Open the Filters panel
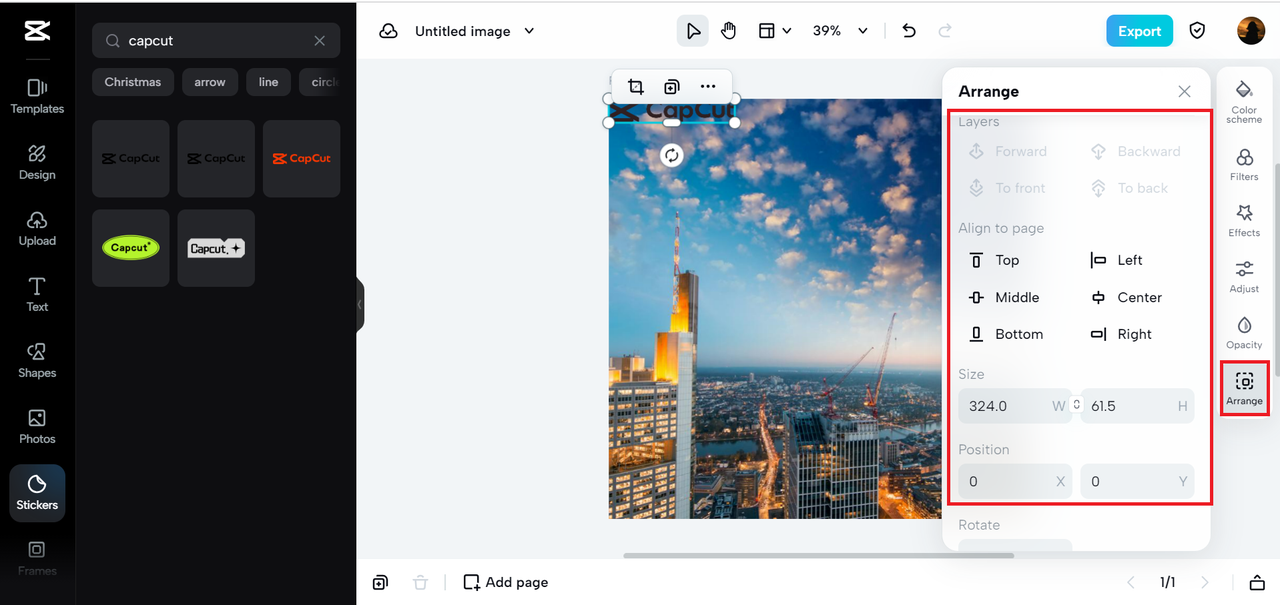The width and height of the screenshot is (1280, 605). (x=1244, y=165)
